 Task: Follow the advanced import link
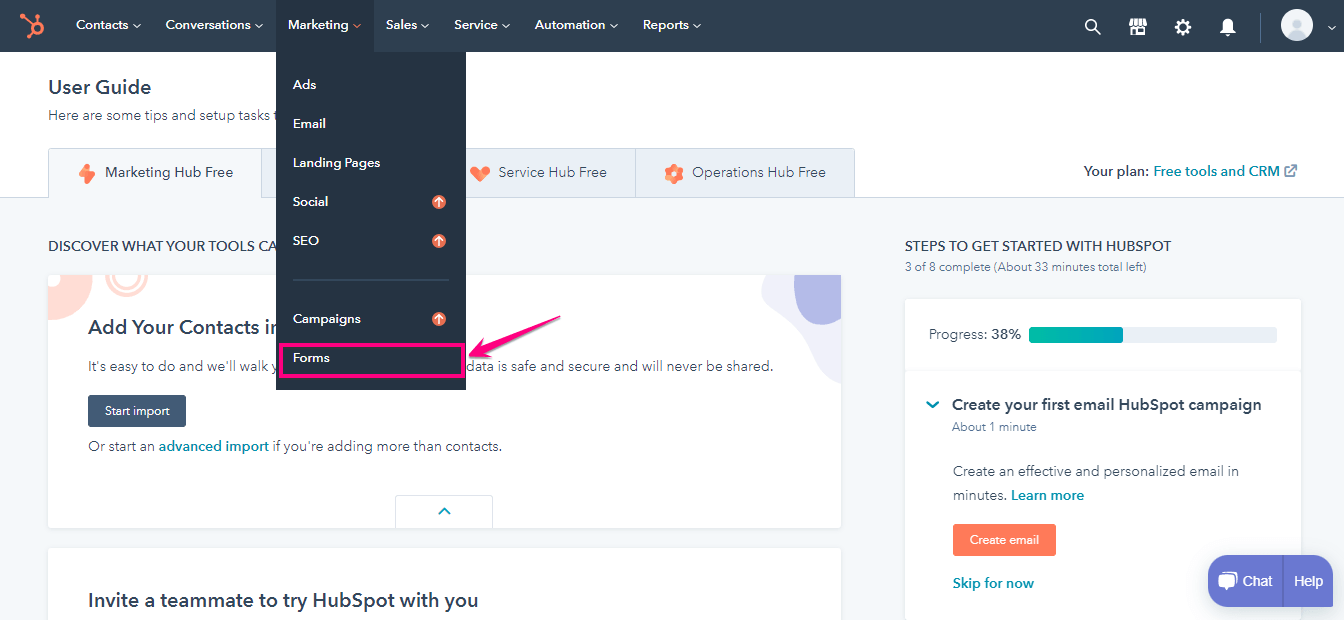point(214,447)
